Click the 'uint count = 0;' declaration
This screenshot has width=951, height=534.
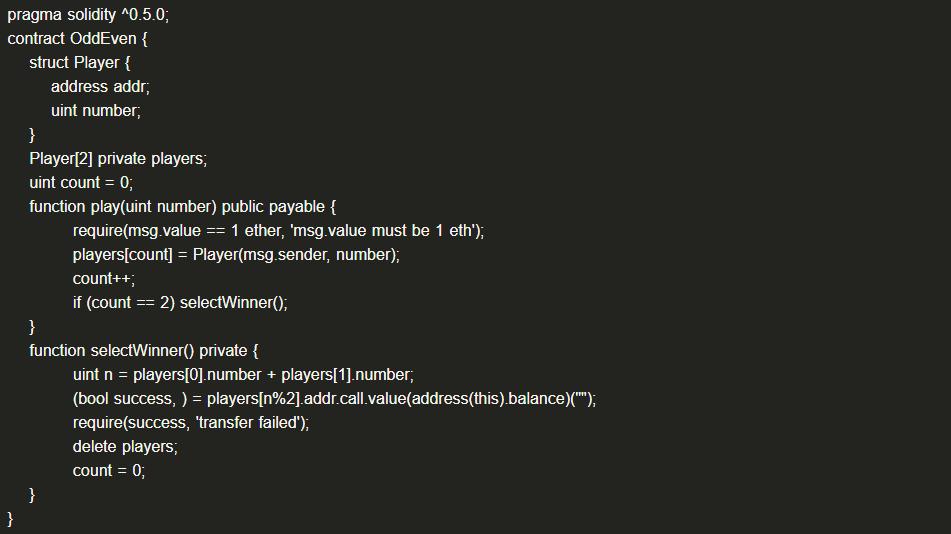point(81,183)
